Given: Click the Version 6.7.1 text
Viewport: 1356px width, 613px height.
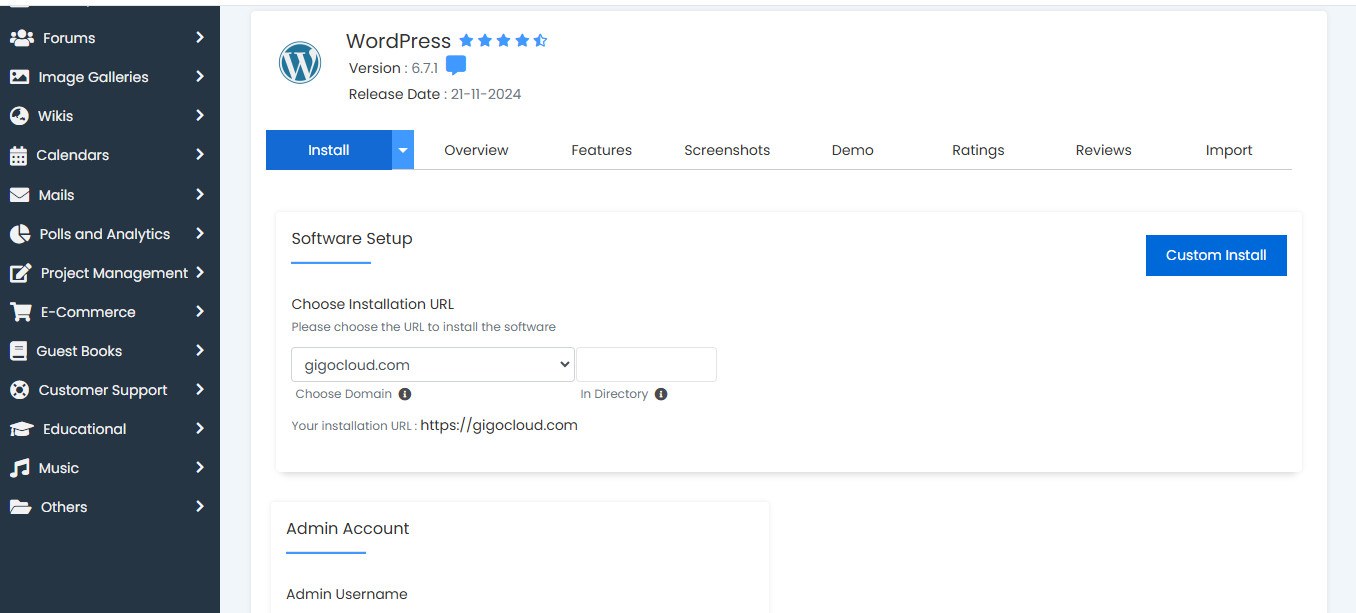Looking at the screenshot, I should tap(393, 68).
